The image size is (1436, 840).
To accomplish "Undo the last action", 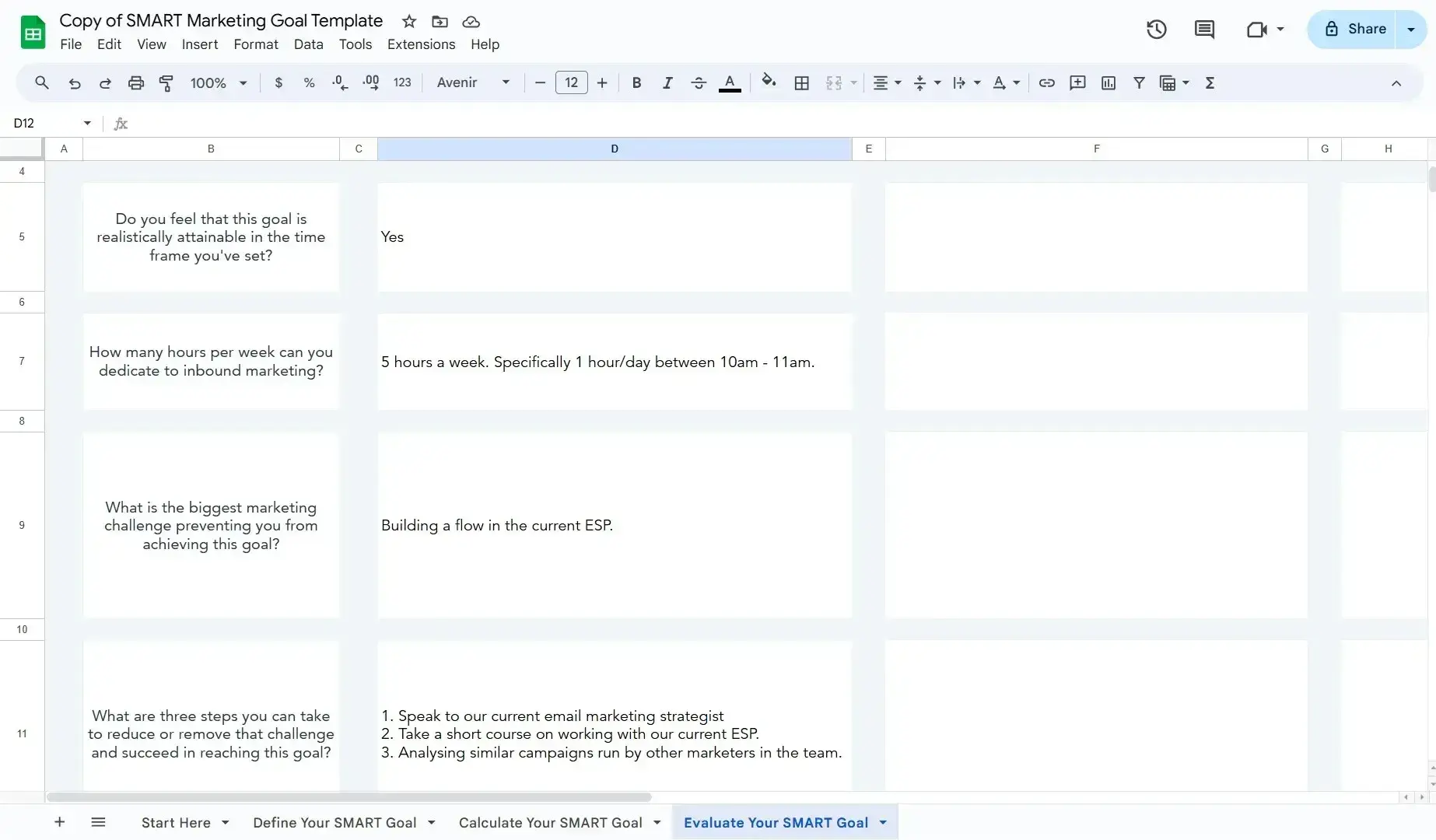I will (75, 83).
